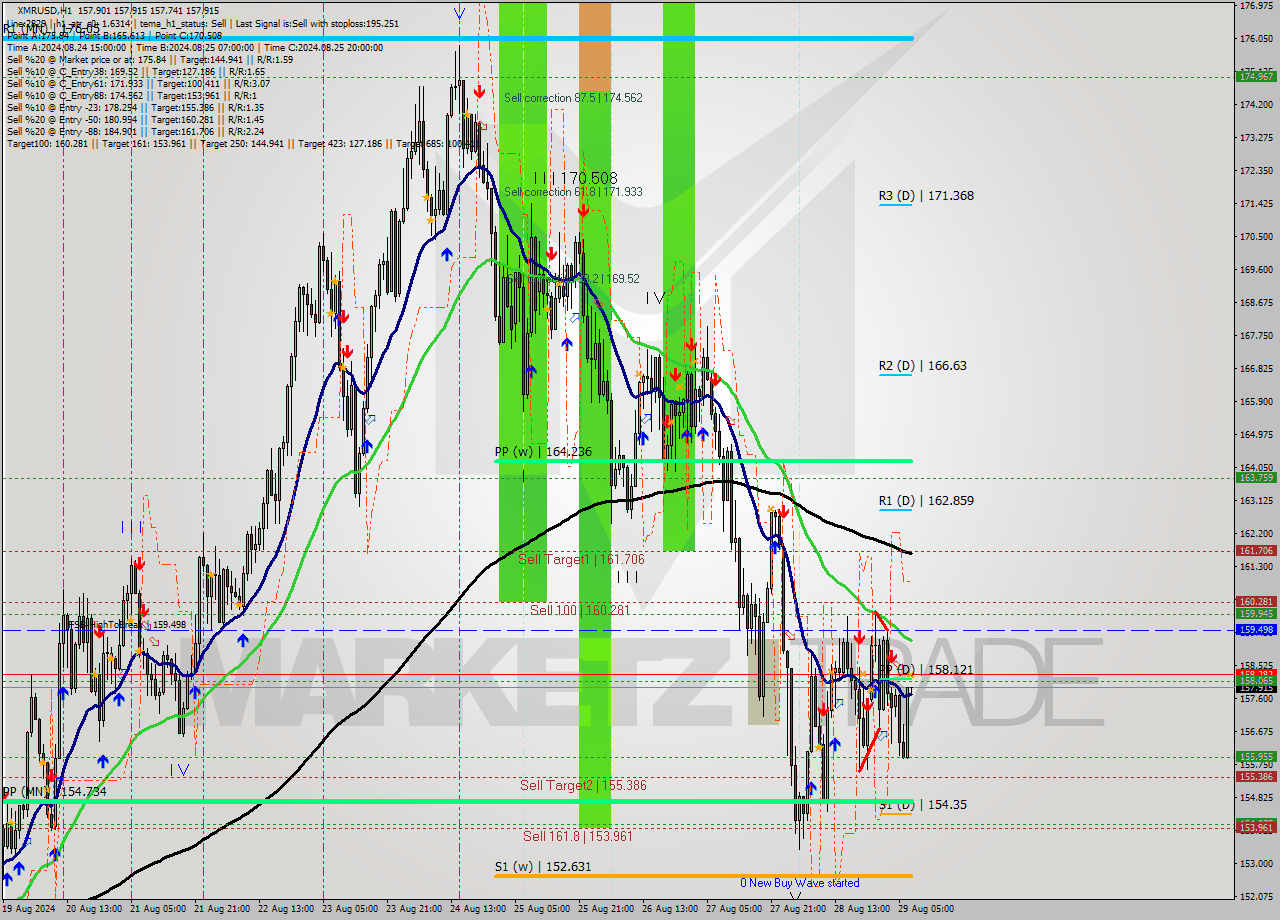
Task: Click the red 153.961 price tag on axis
Action: 1256,827
